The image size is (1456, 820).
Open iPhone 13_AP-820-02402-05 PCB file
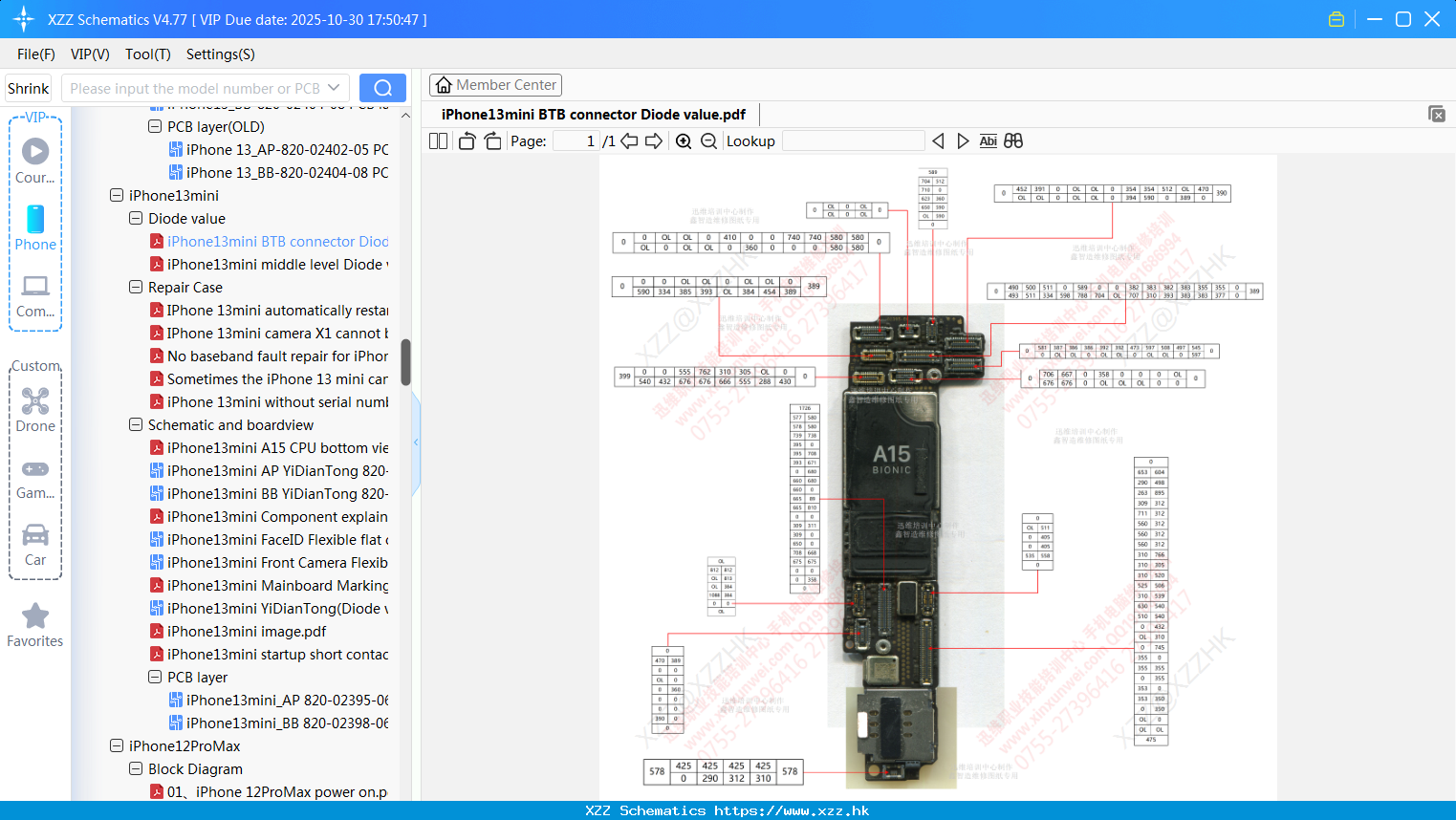[278, 149]
